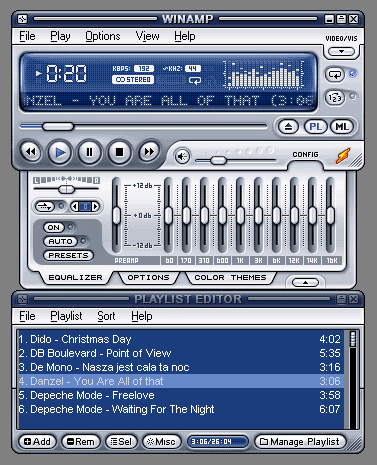Click the Sel selection button
The width and height of the screenshot is (377, 465).
tap(121, 442)
